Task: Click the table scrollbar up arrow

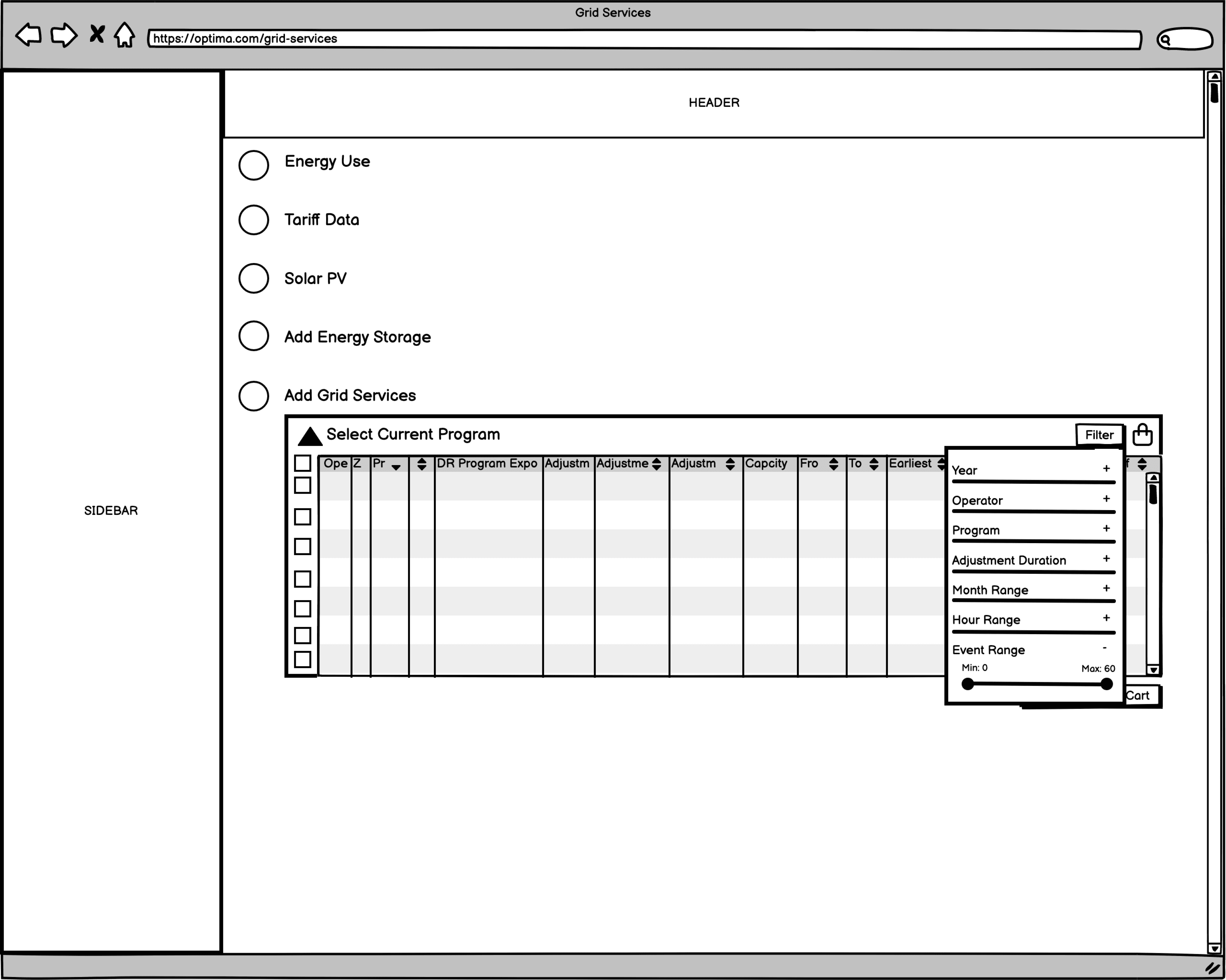Action: coord(1153,478)
